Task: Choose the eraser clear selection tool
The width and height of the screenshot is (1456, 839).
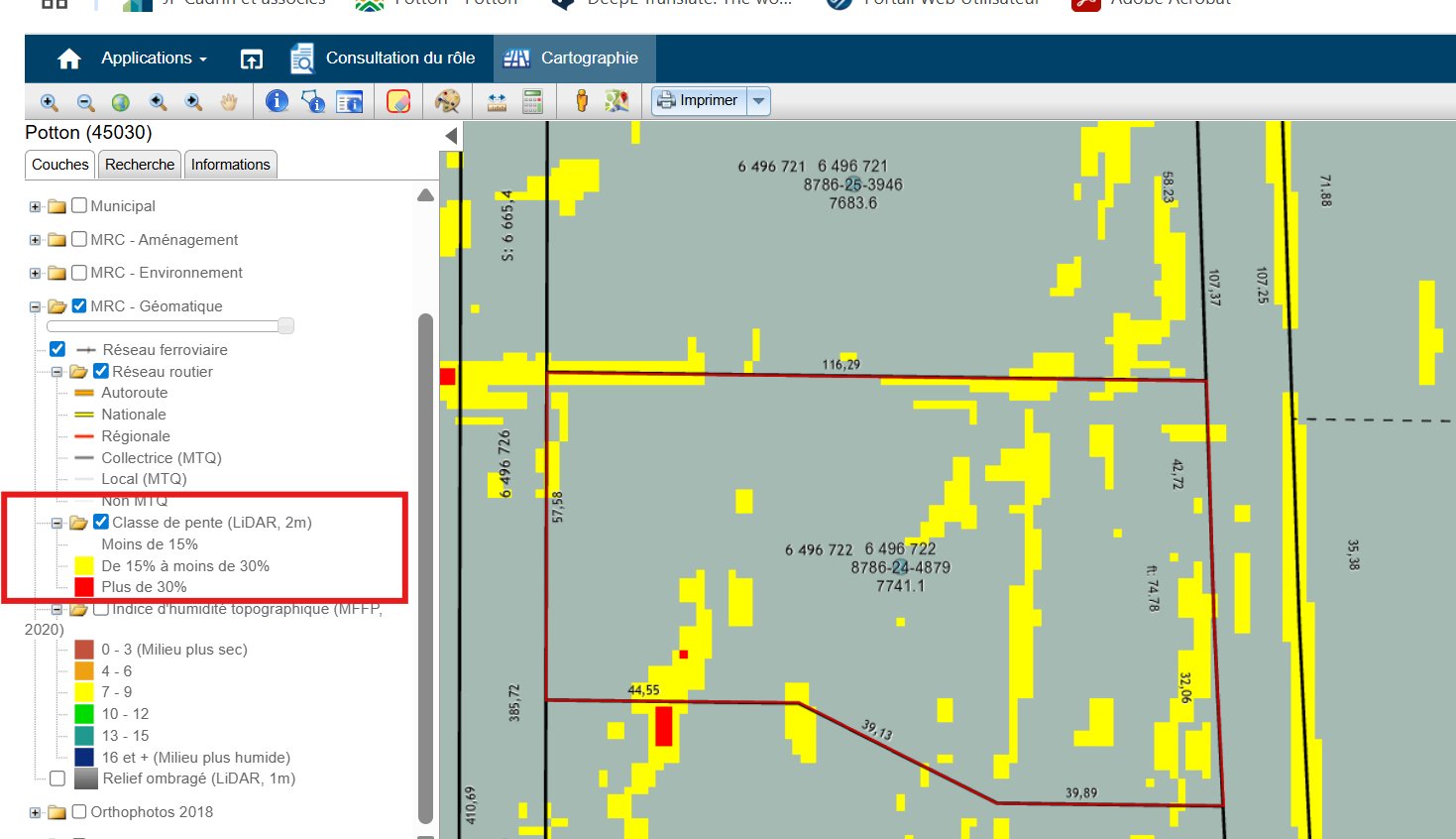Action: pos(398,101)
